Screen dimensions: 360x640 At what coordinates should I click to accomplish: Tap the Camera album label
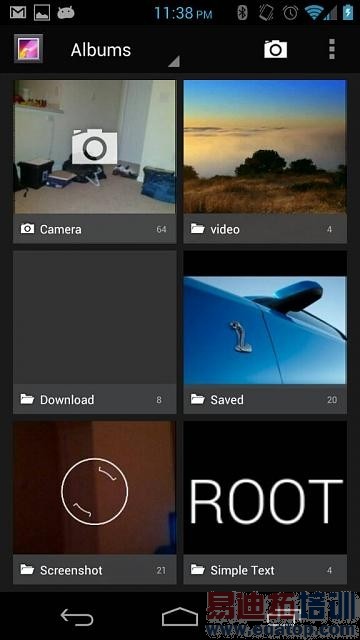(x=60, y=229)
